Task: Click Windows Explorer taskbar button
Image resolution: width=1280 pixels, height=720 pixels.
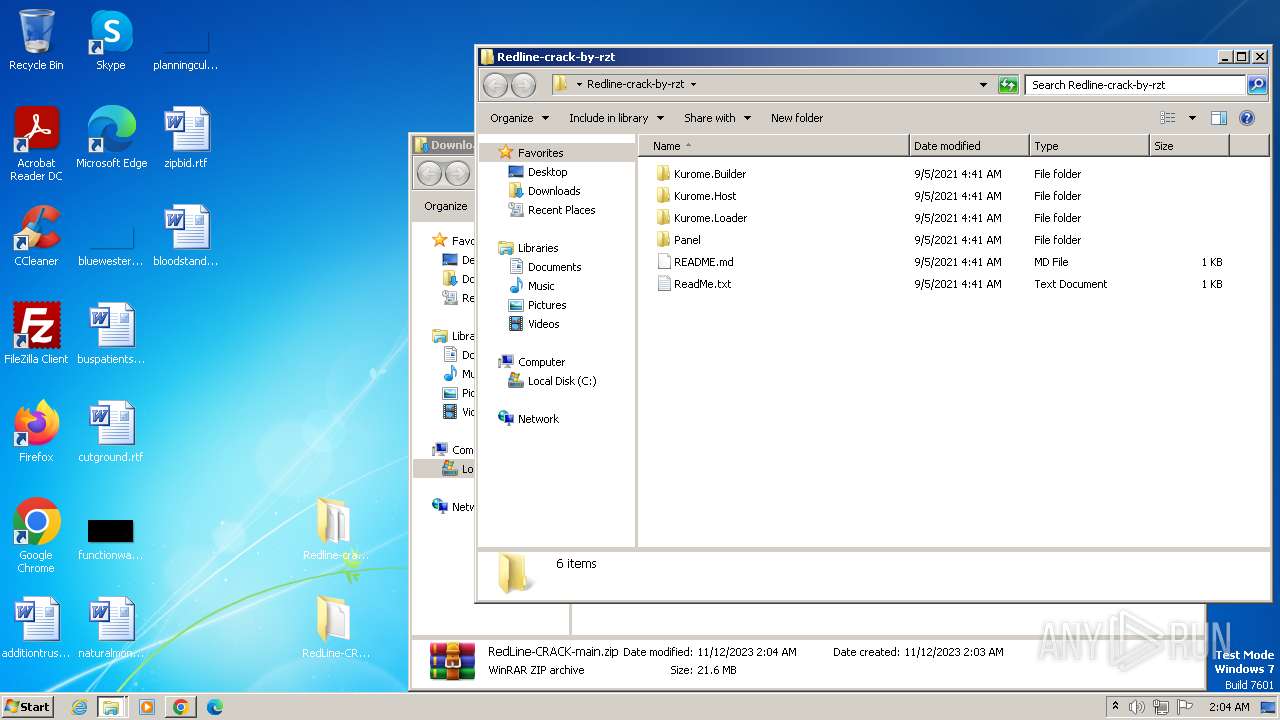Action: pyautogui.click(x=111, y=707)
